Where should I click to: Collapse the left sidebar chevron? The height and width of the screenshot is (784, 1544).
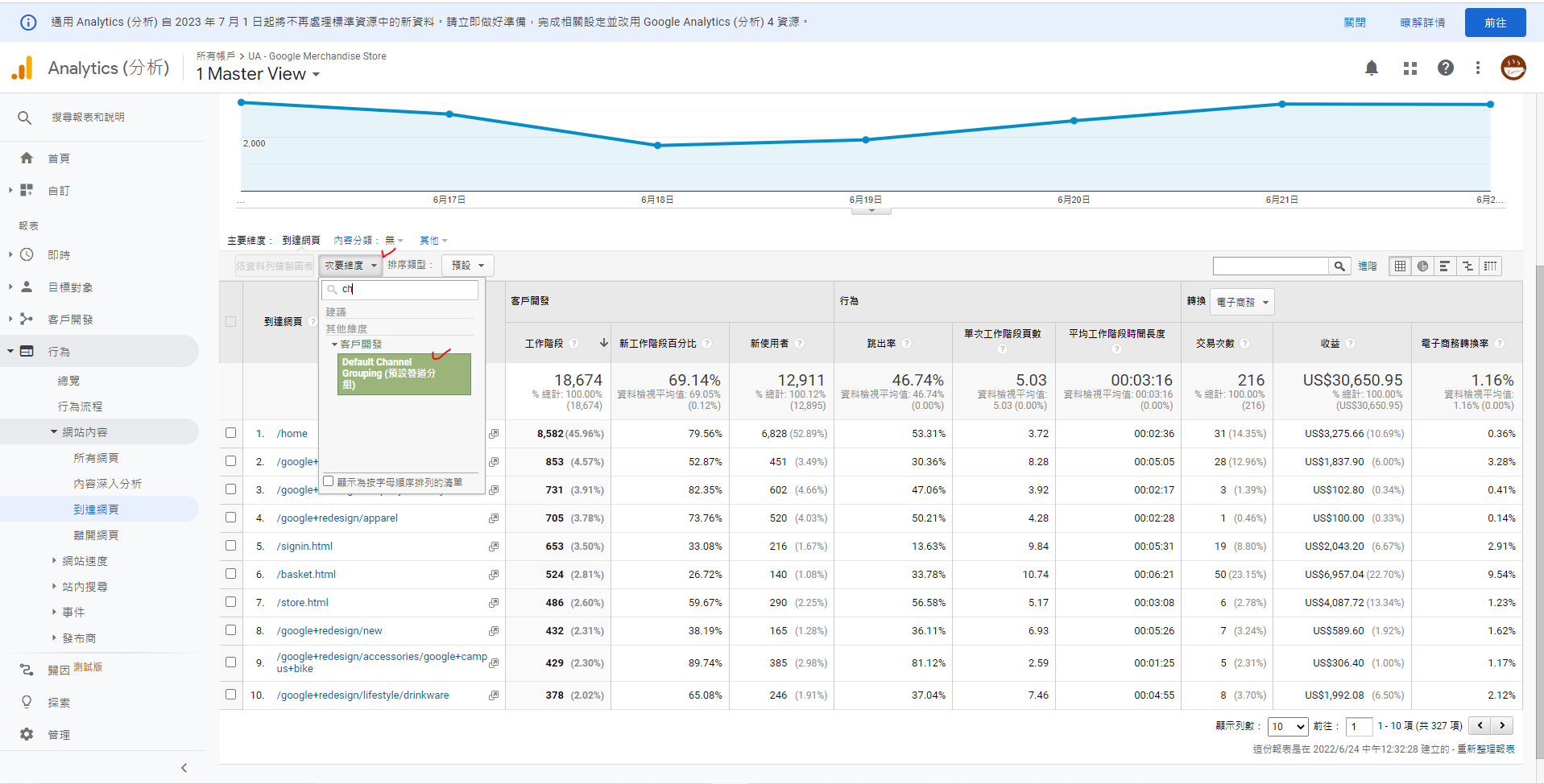coord(184,768)
